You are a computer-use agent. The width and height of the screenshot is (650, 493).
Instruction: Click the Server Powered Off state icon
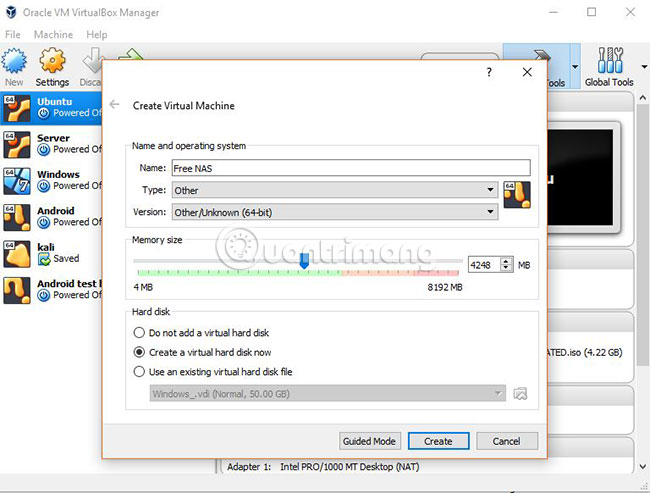(43, 150)
